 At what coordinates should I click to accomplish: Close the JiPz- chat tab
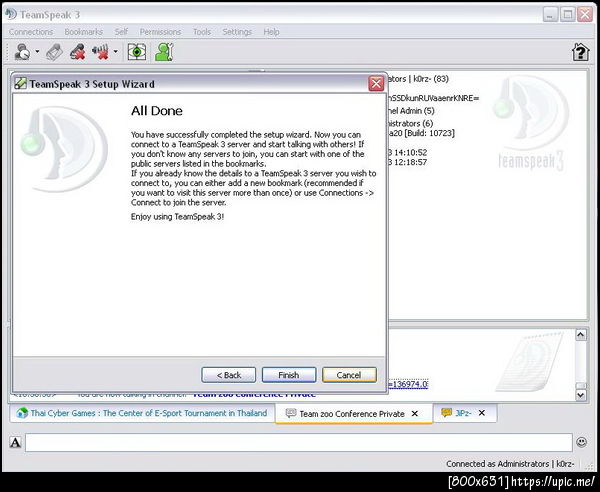pos(482,413)
